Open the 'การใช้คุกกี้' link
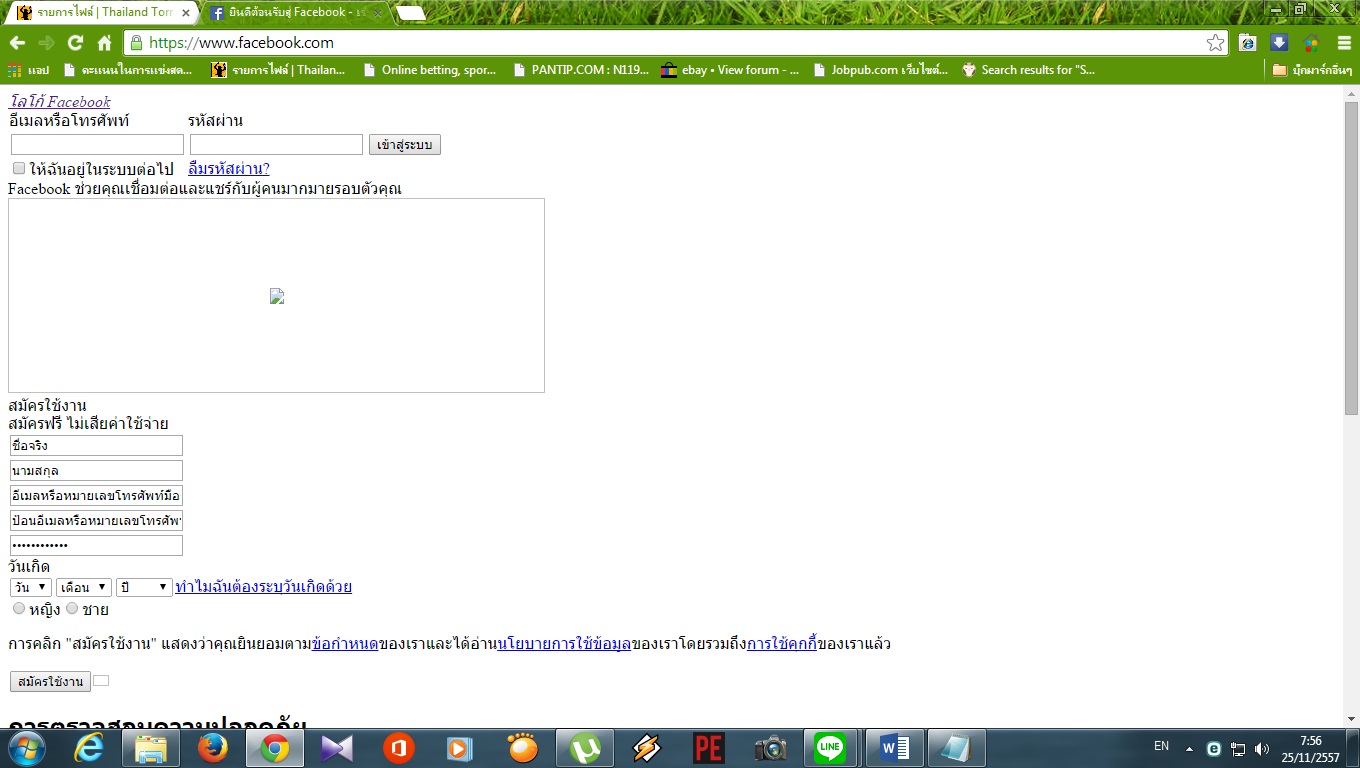 (782, 644)
